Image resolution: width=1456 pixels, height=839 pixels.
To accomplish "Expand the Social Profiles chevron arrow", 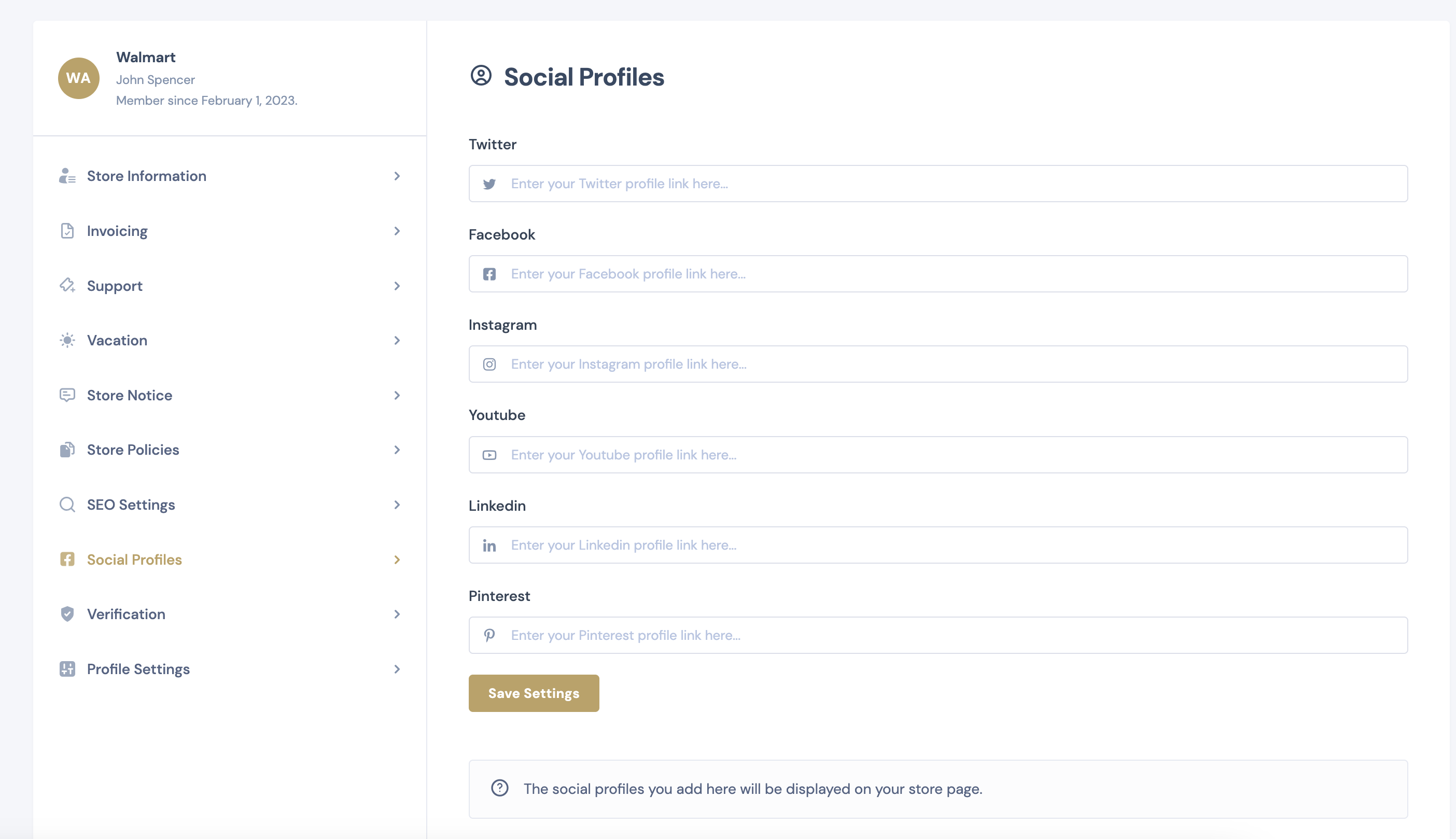I will [397, 560].
